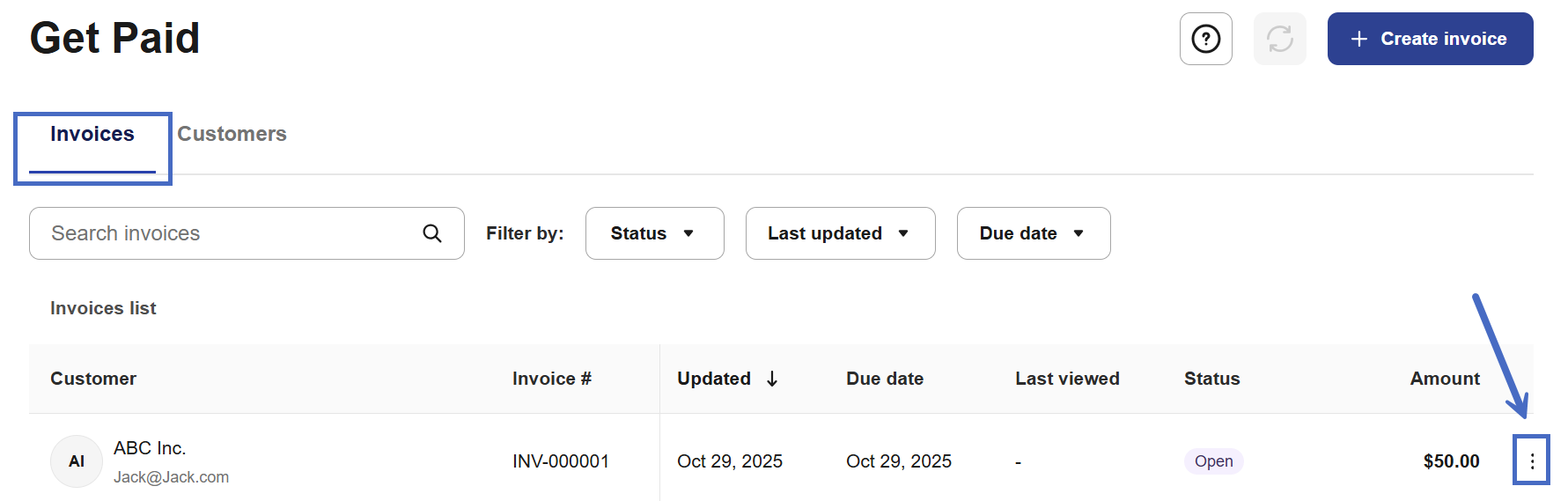Switch to the Customers tab

tap(232, 134)
